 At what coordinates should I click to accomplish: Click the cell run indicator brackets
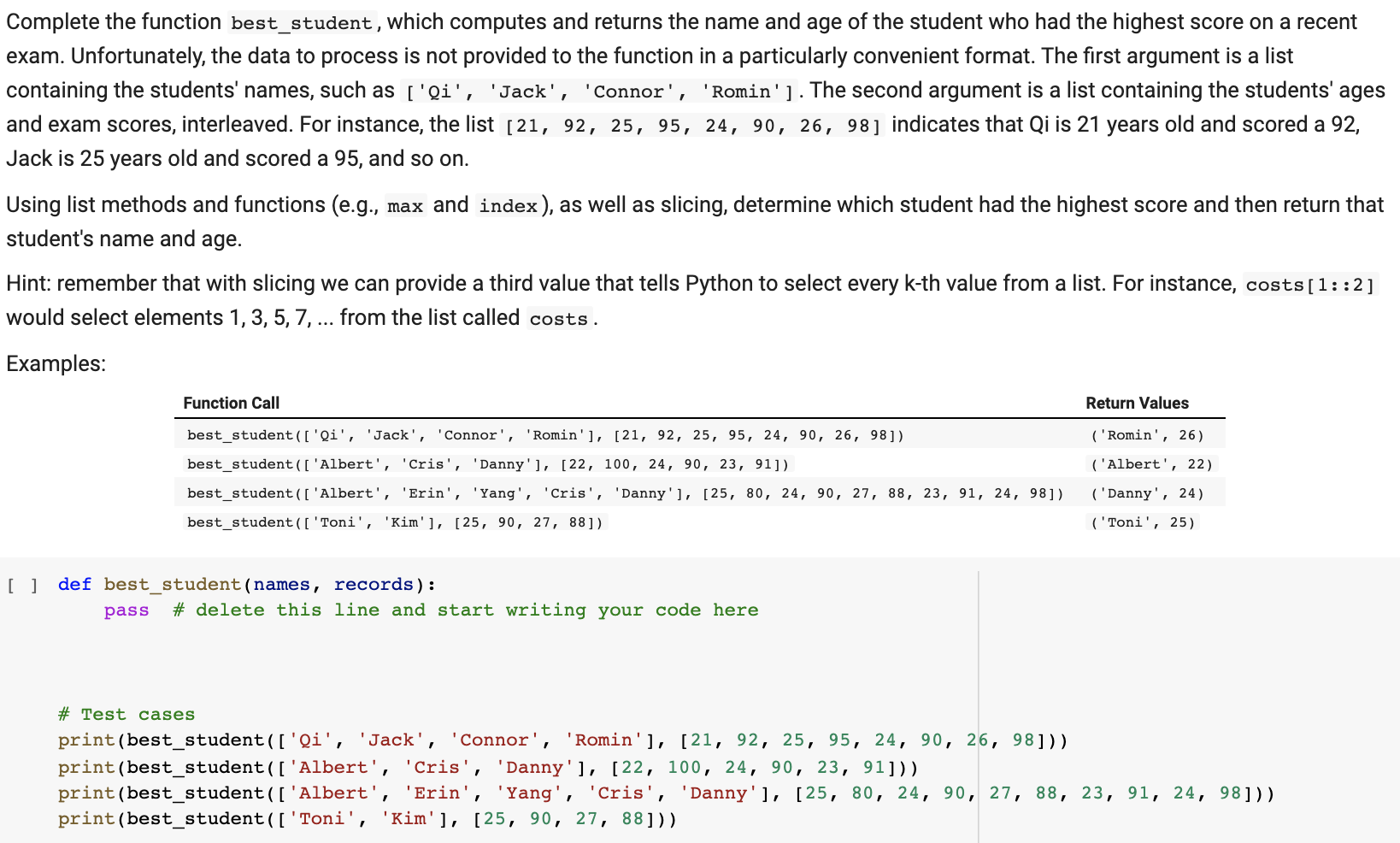pyautogui.click(x=22, y=584)
